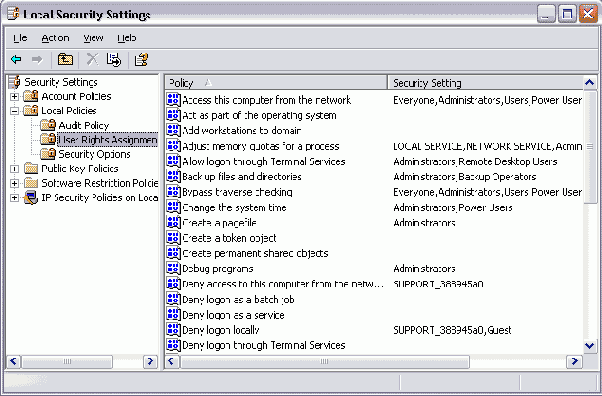
Task: Click 'Administrators,Power Users' setting value
Action: 453,207
